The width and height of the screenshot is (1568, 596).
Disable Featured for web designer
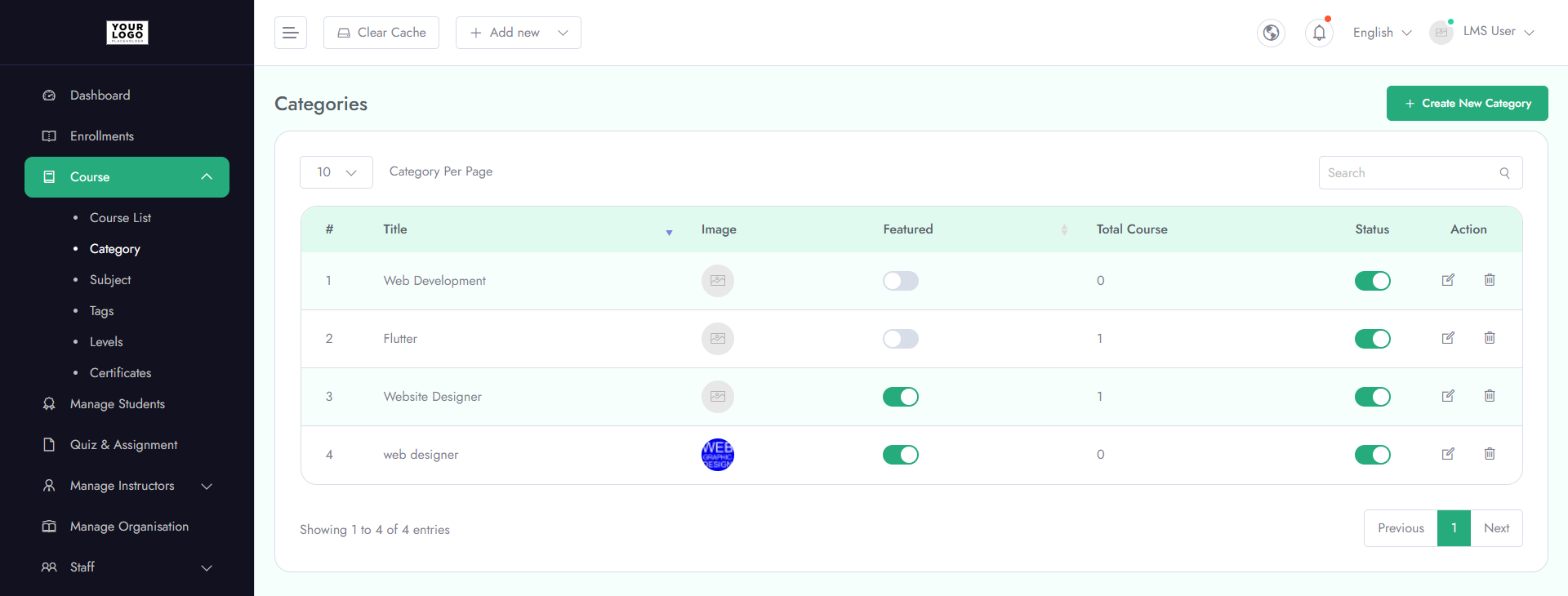point(901,455)
